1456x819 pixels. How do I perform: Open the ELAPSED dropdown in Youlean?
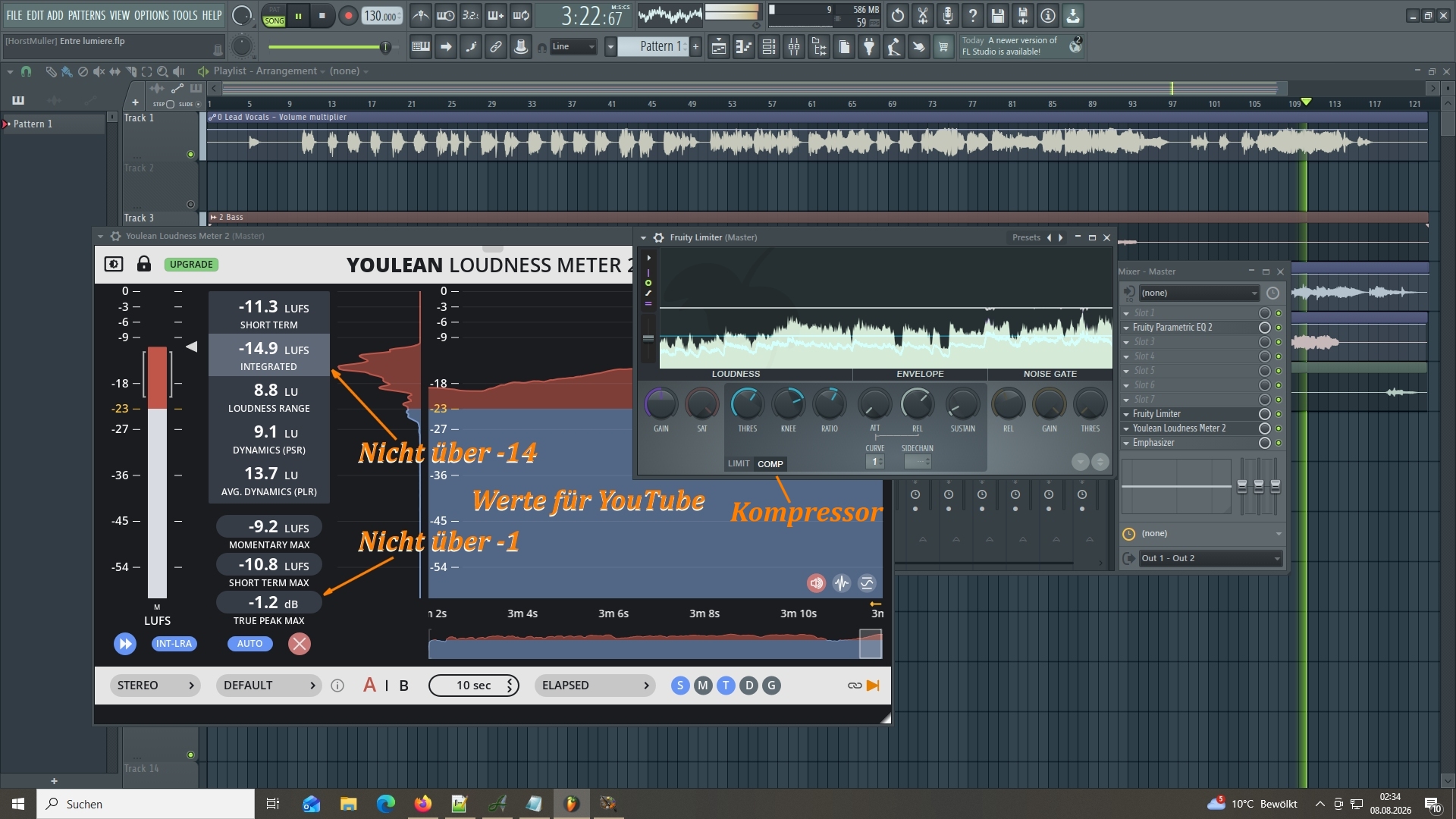[x=595, y=686]
